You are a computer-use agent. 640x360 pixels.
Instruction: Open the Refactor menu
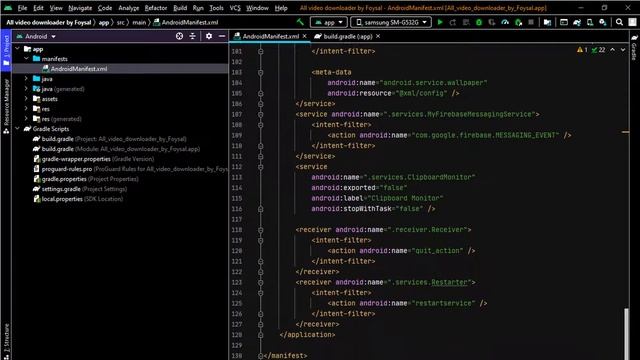[156, 8]
